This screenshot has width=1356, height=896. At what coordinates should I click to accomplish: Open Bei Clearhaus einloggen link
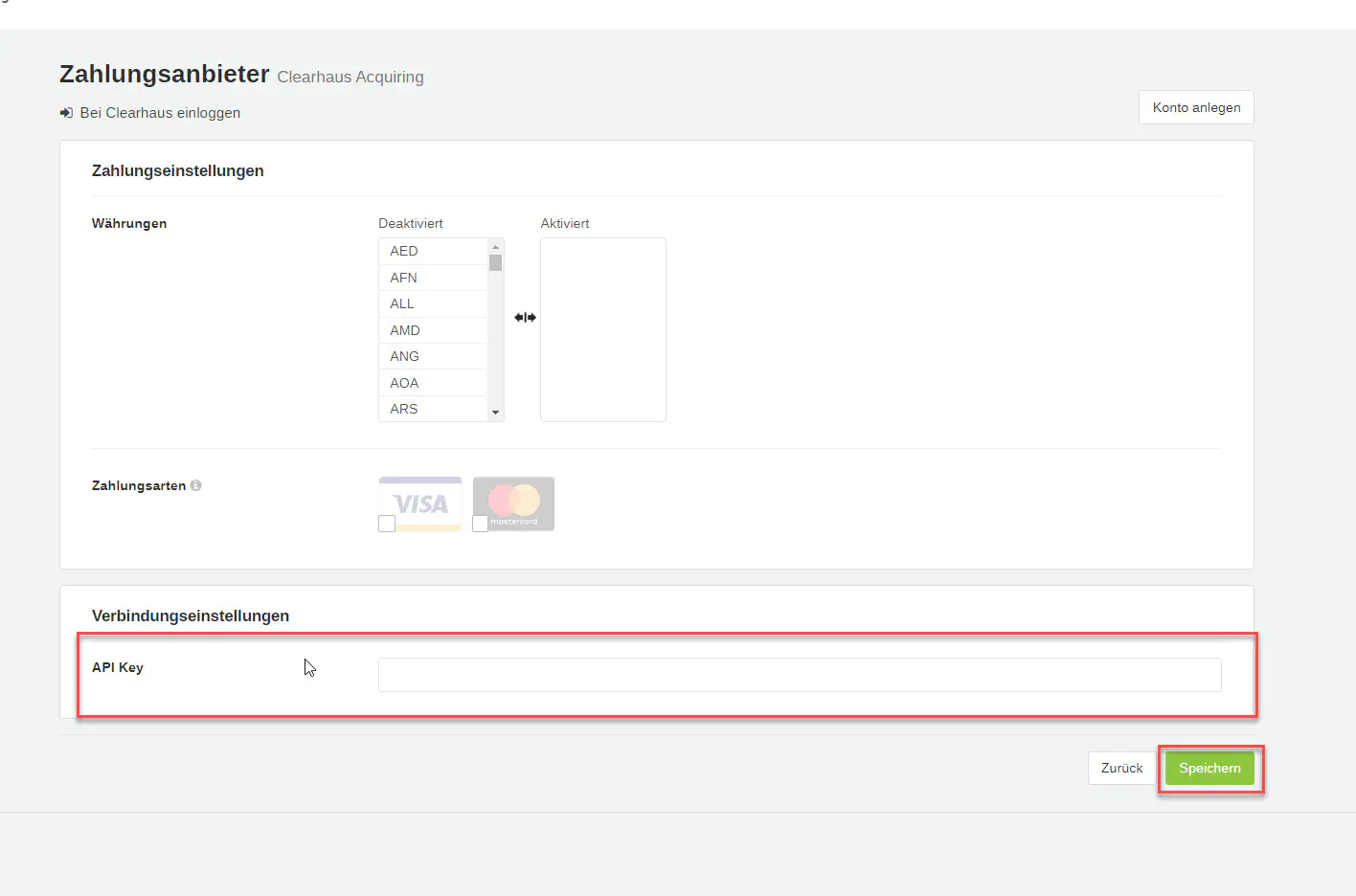(160, 113)
